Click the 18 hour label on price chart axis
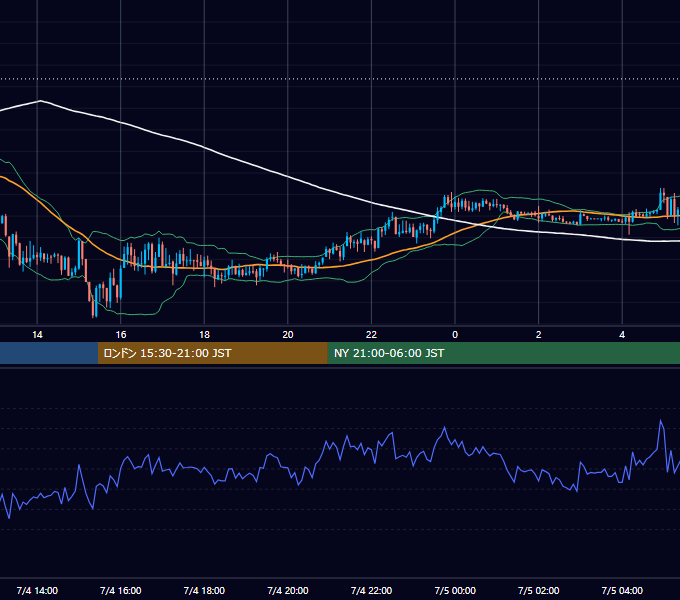Screen dimensions: 680x600 (204, 335)
